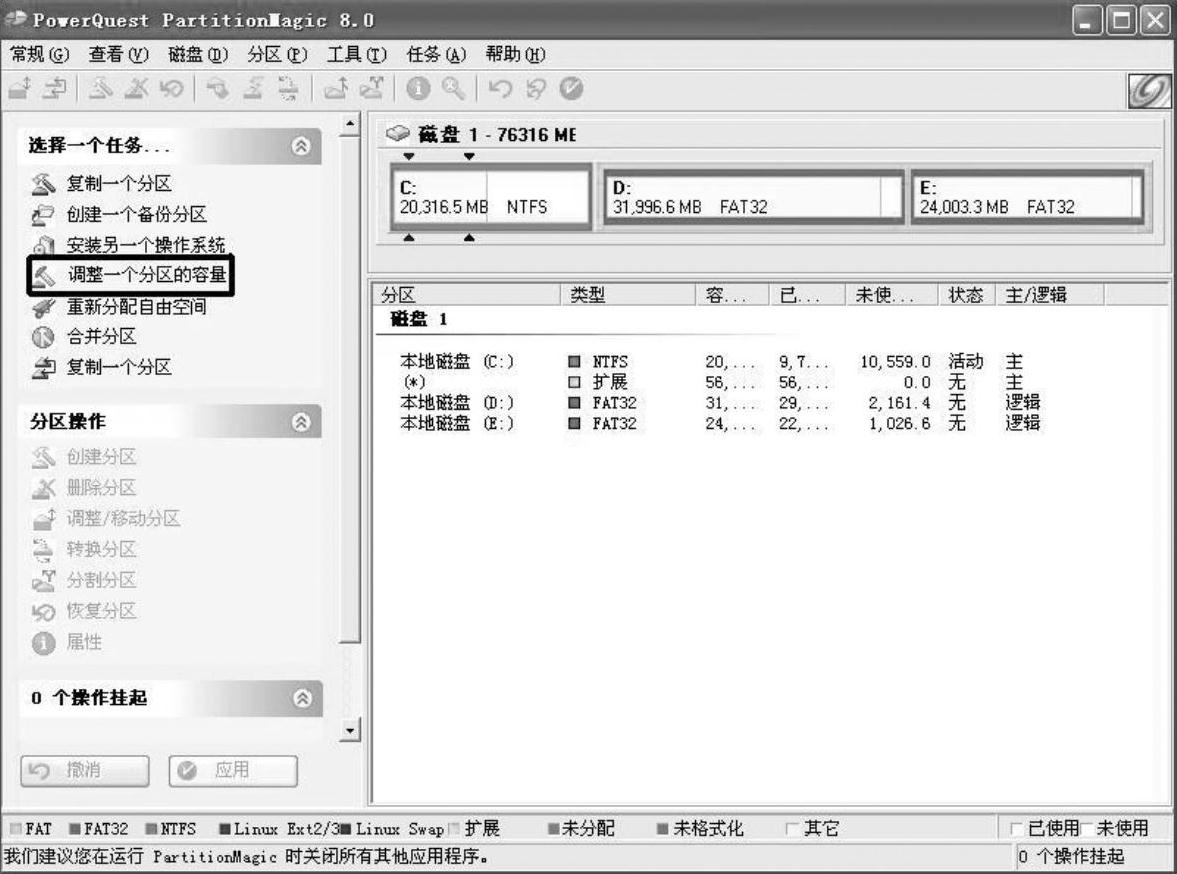This screenshot has width=1177, height=874.
Task: Open the 分区(P) menu
Action: click(x=277, y=54)
